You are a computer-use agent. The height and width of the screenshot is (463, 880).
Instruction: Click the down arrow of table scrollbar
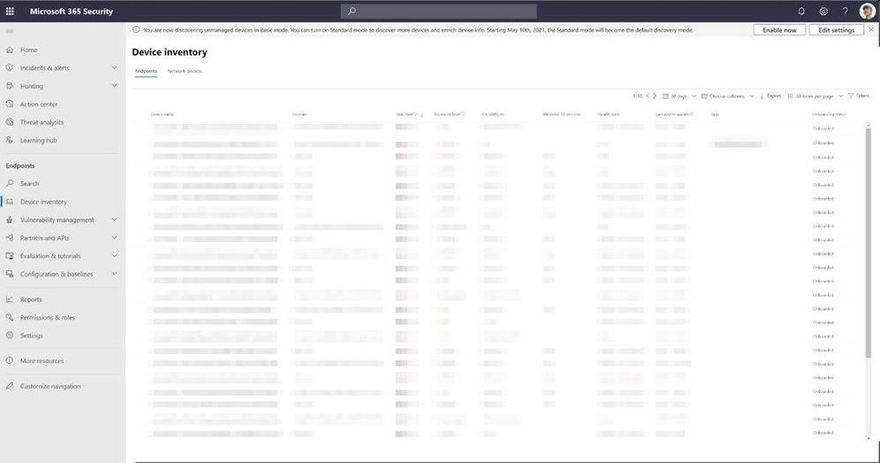click(868, 438)
